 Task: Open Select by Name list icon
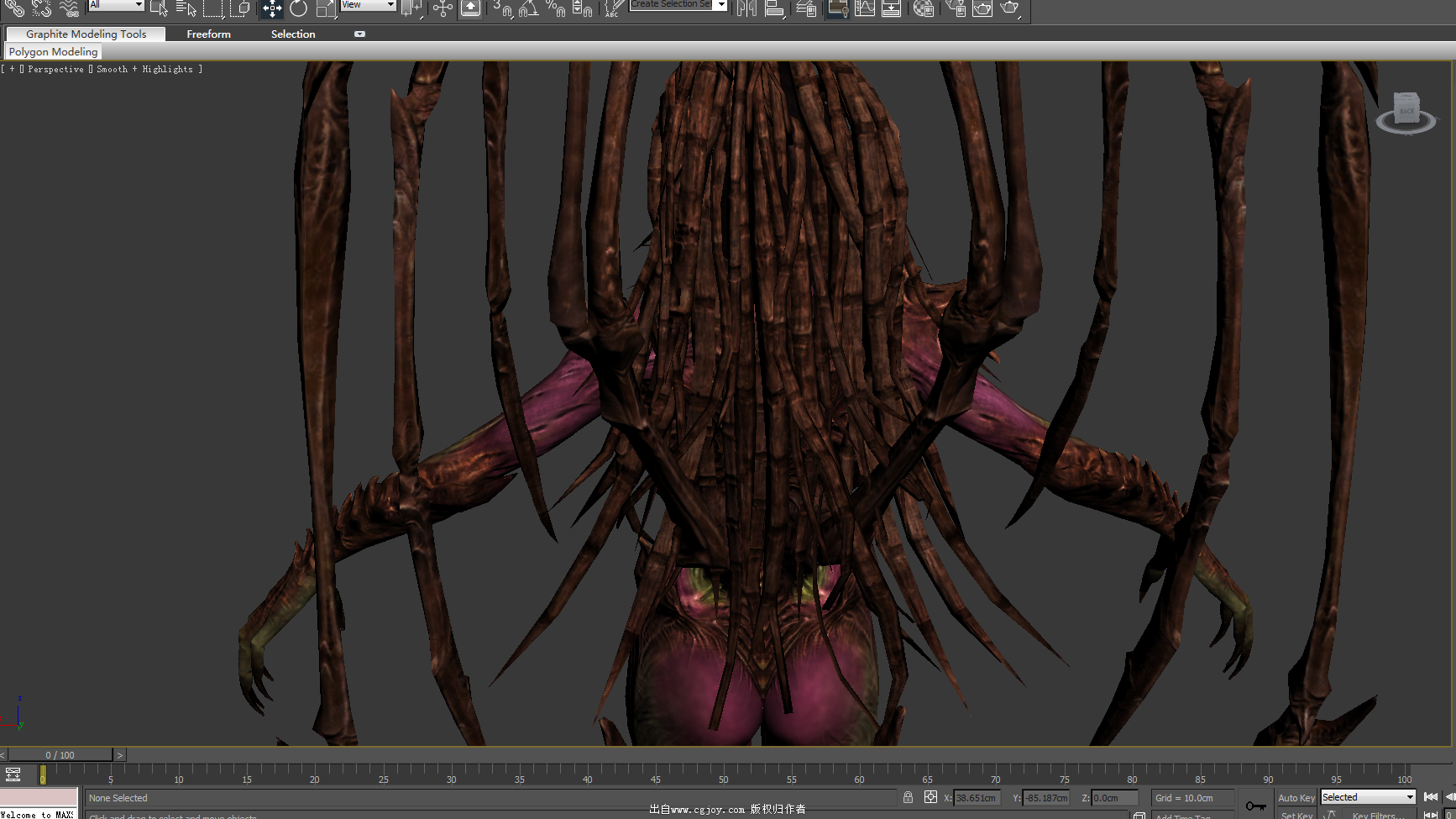click(186, 8)
